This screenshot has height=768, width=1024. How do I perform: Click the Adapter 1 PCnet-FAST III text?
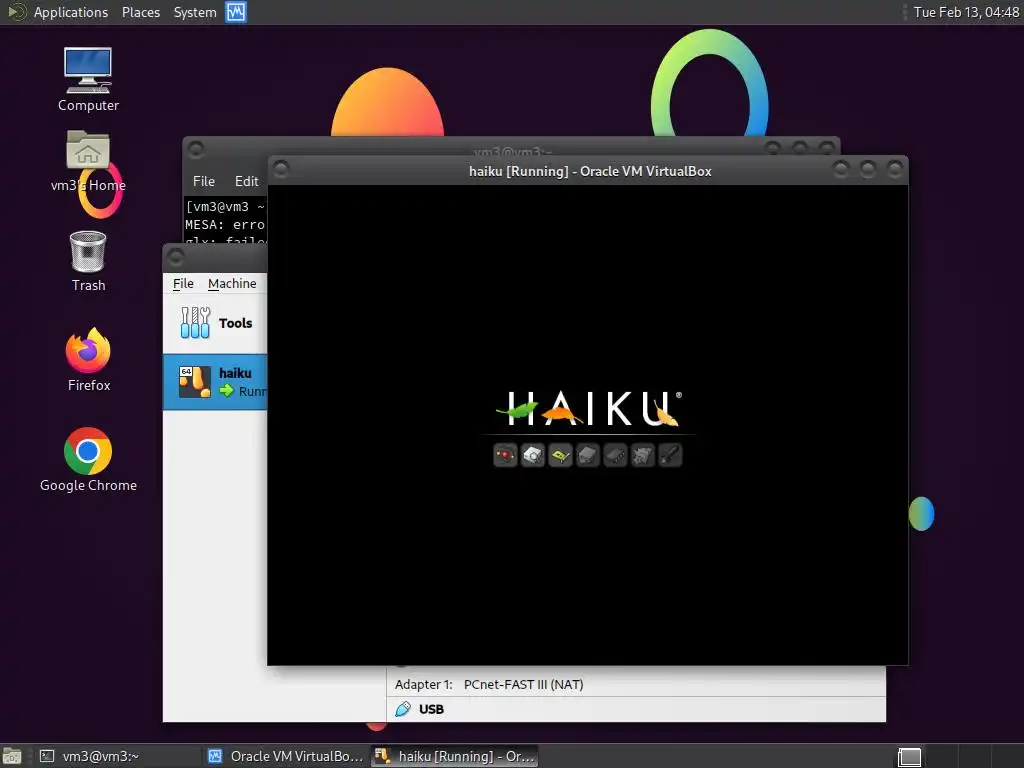tap(489, 684)
